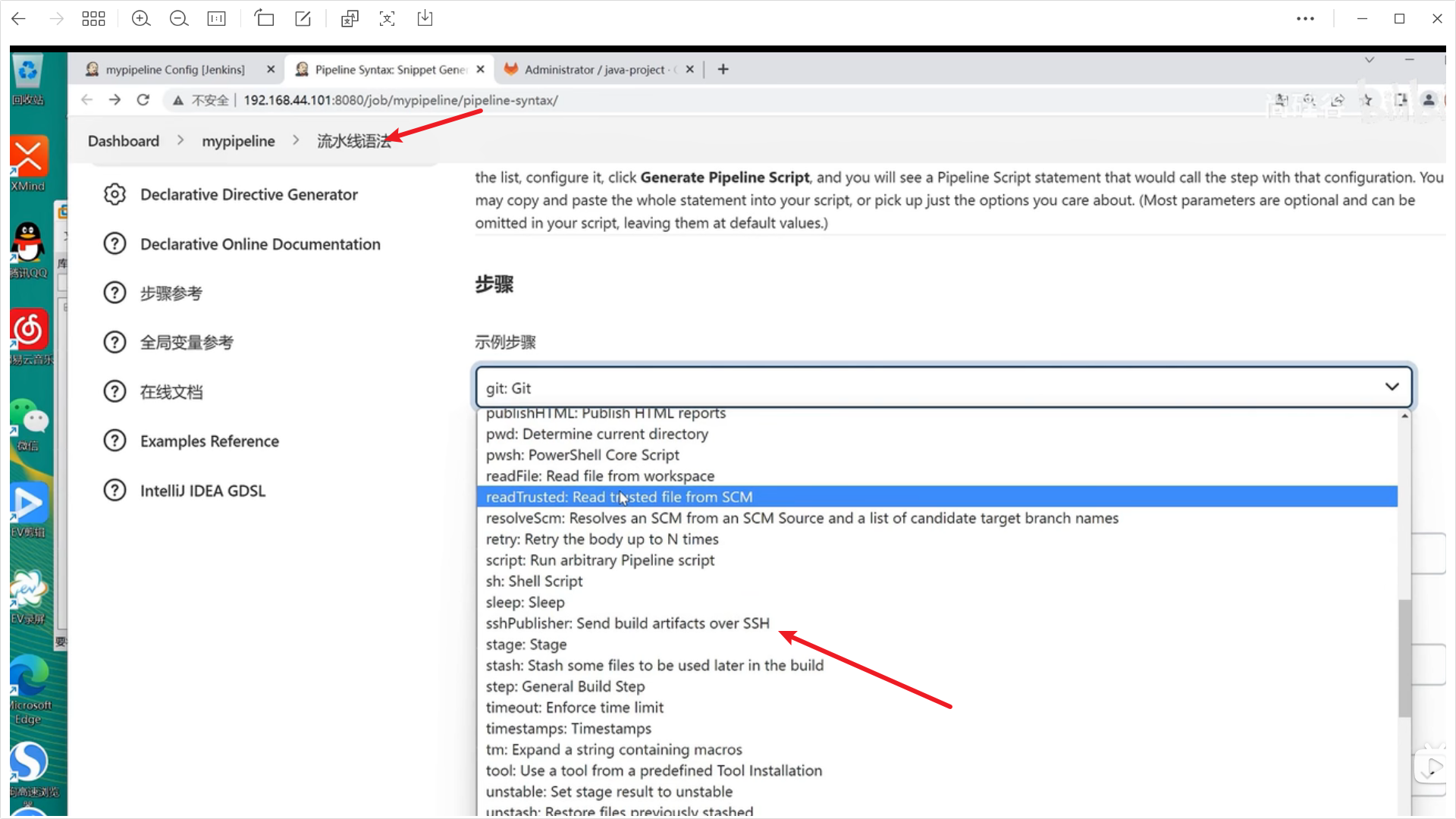The image size is (1456, 819).
Task: Click the edit image pencil icon
Action: pyautogui.click(x=303, y=19)
